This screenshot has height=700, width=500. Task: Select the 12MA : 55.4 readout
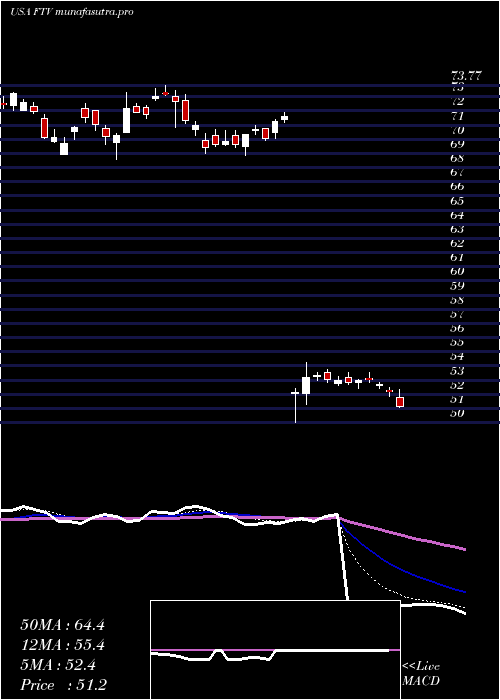62,645
